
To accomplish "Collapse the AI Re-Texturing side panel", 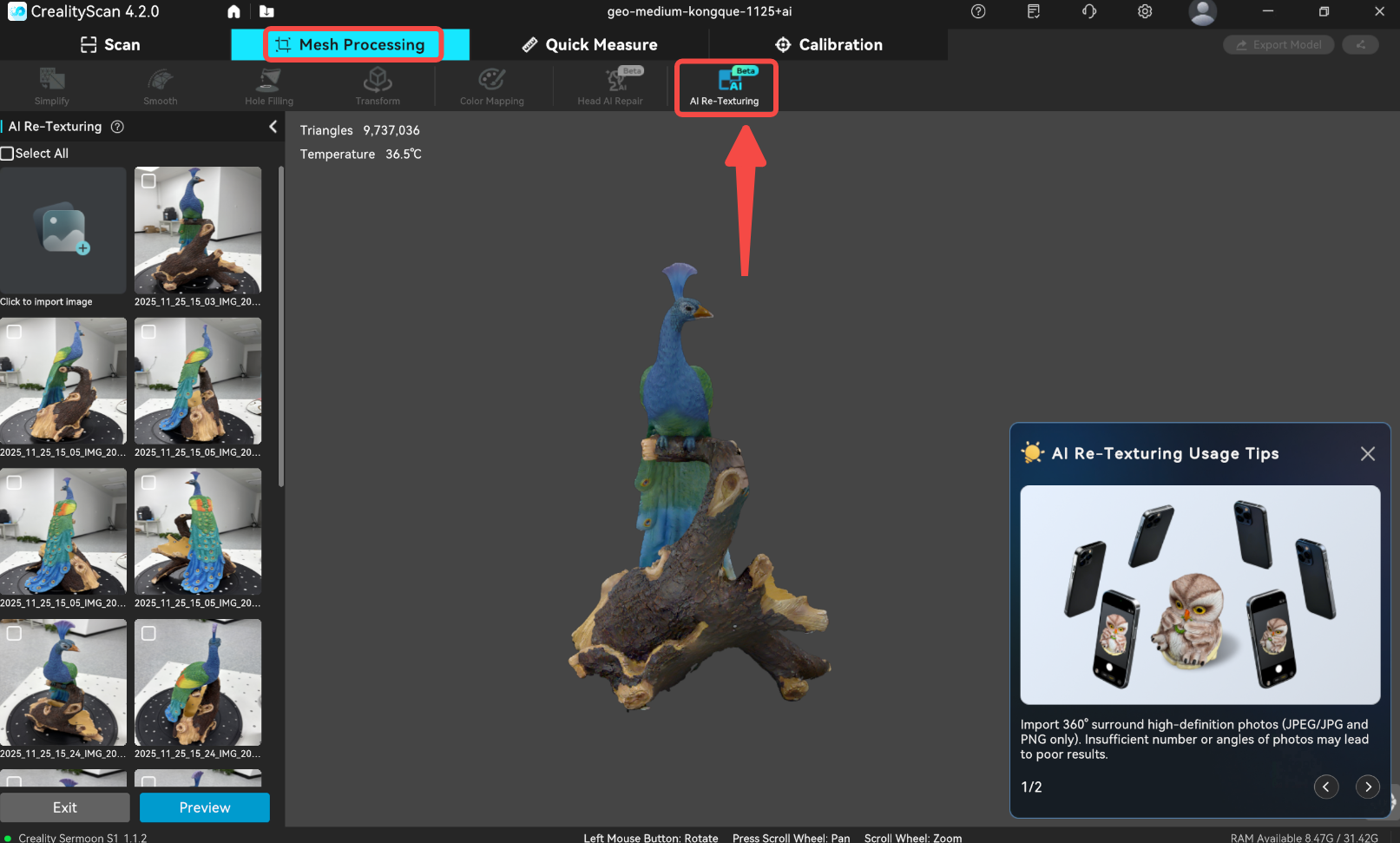I will click(x=273, y=127).
